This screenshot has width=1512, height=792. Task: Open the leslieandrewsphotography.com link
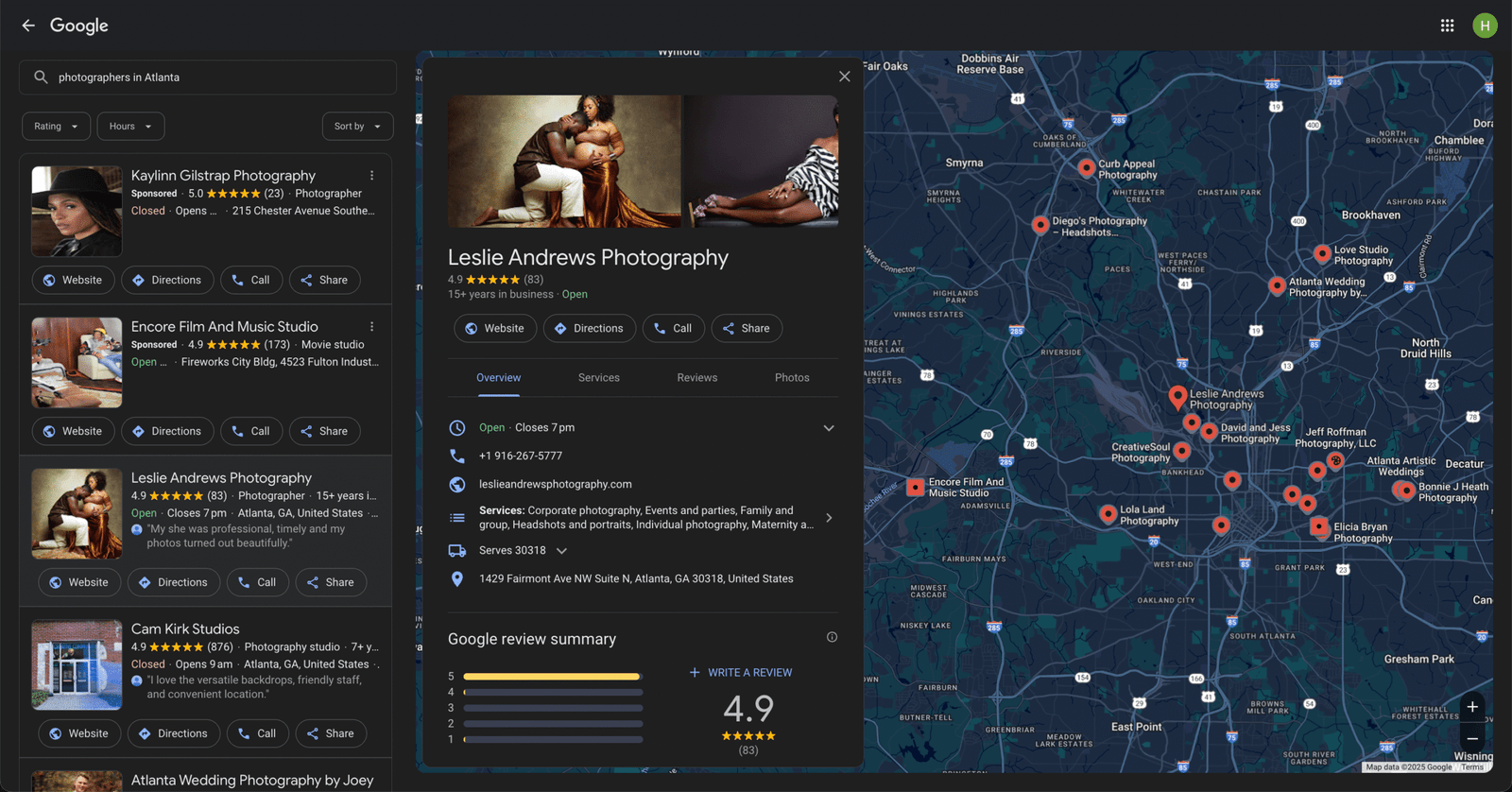coord(556,484)
